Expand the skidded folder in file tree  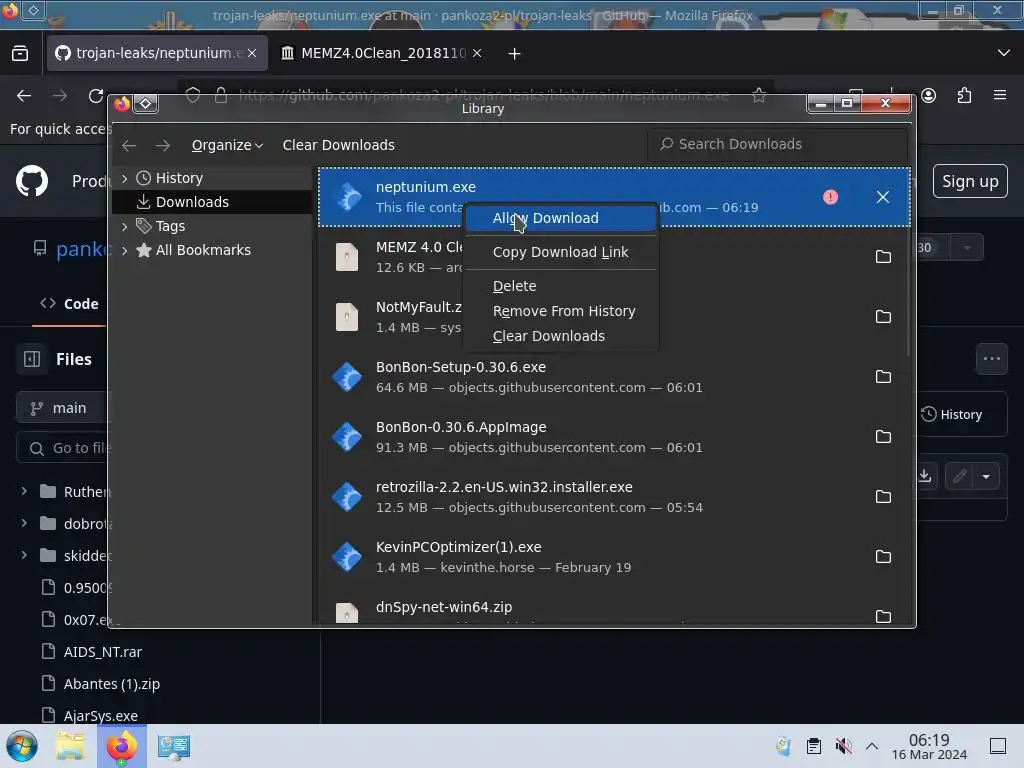(24, 555)
